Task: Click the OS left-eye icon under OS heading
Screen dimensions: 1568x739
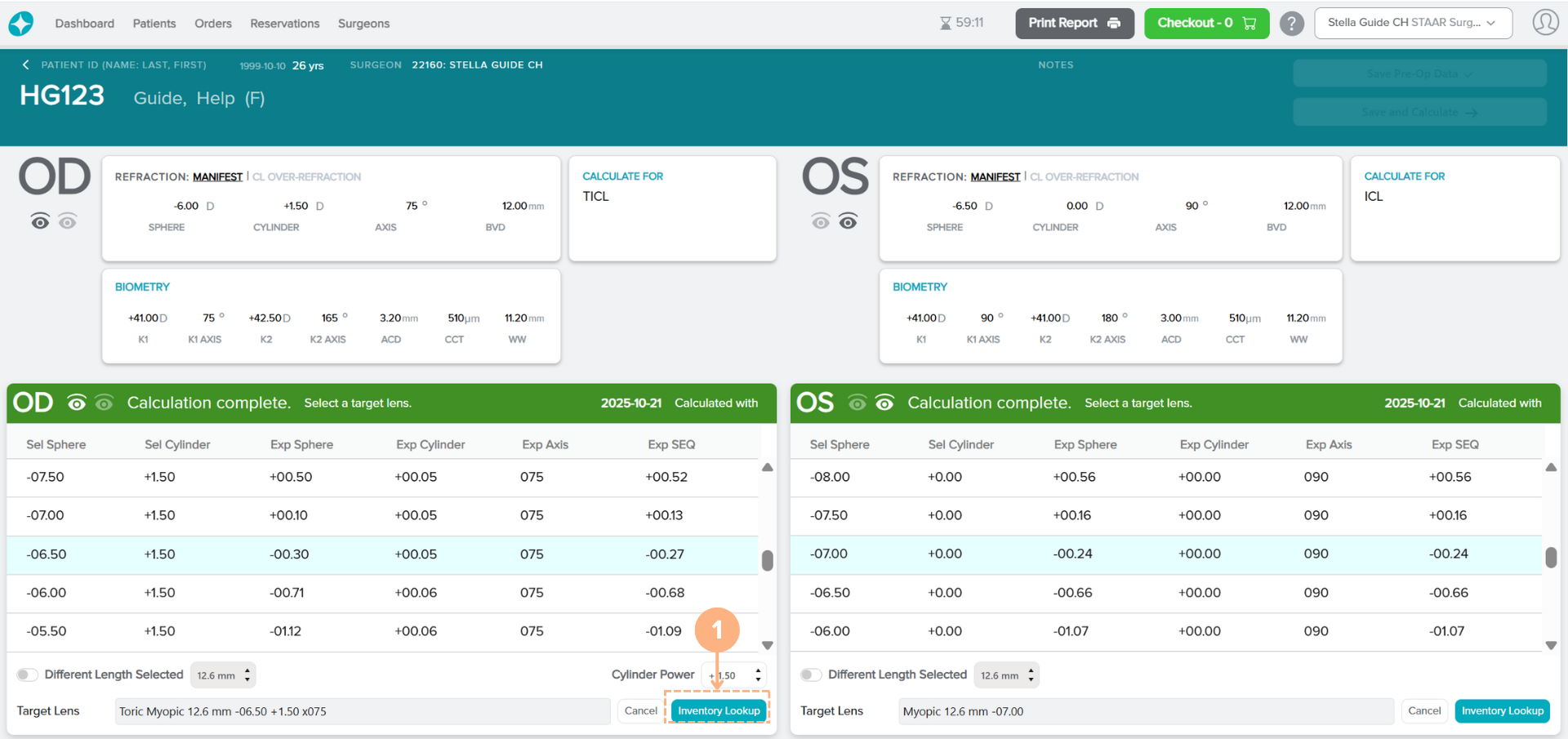Action: pos(848,221)
